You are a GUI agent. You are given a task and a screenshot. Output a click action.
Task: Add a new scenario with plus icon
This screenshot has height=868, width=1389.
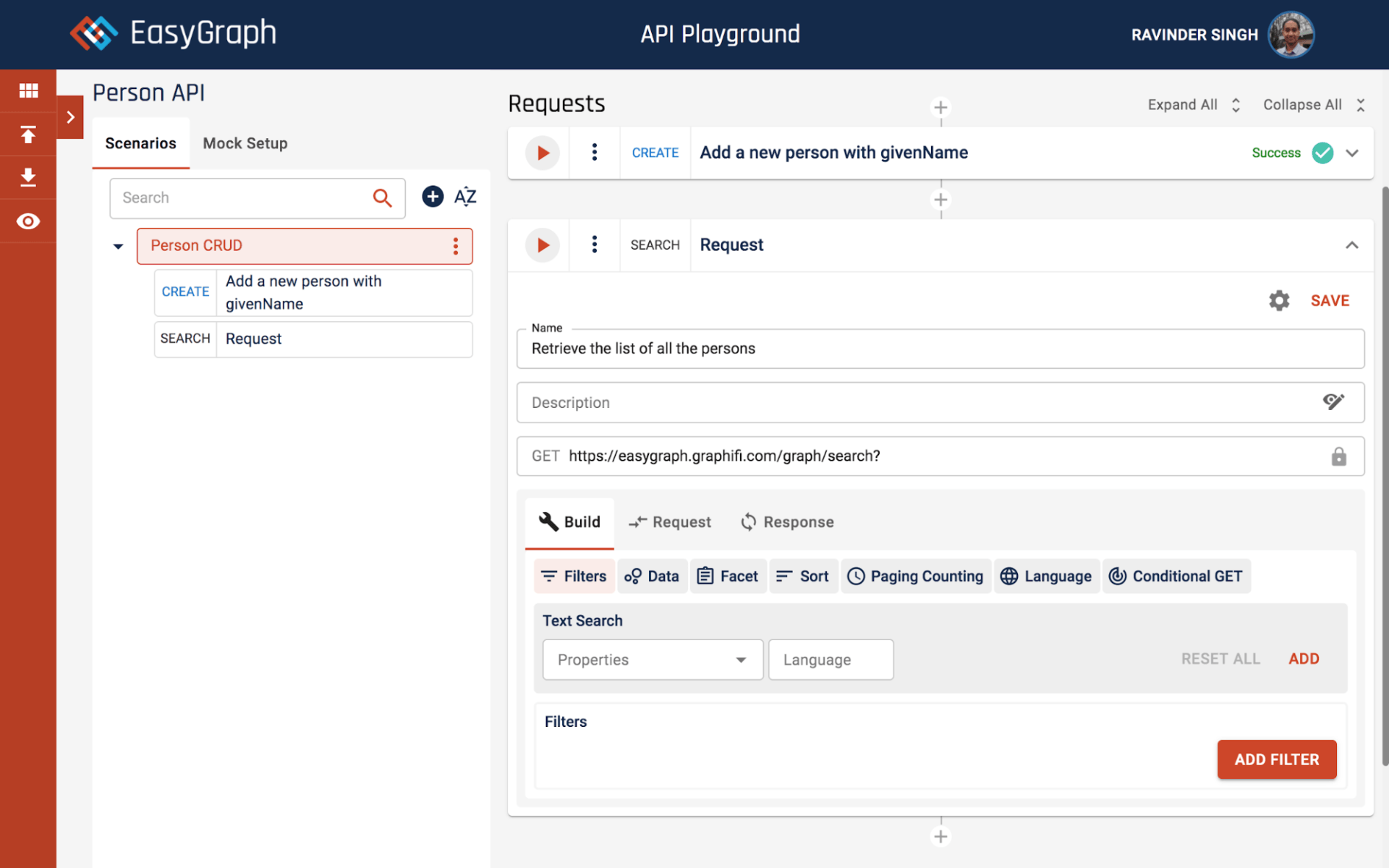coord(433,197)
